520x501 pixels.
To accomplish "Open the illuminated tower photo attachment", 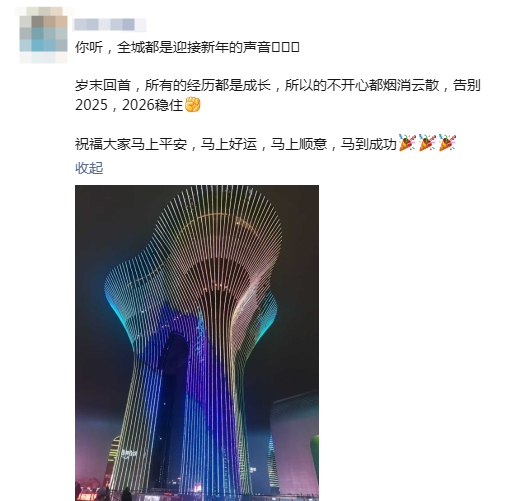I will coord(197,343).
